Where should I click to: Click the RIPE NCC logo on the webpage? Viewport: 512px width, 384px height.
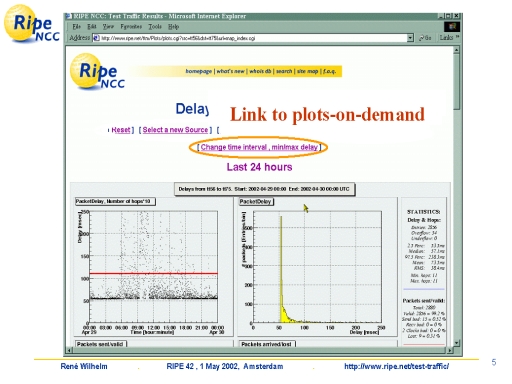[97, 72]
